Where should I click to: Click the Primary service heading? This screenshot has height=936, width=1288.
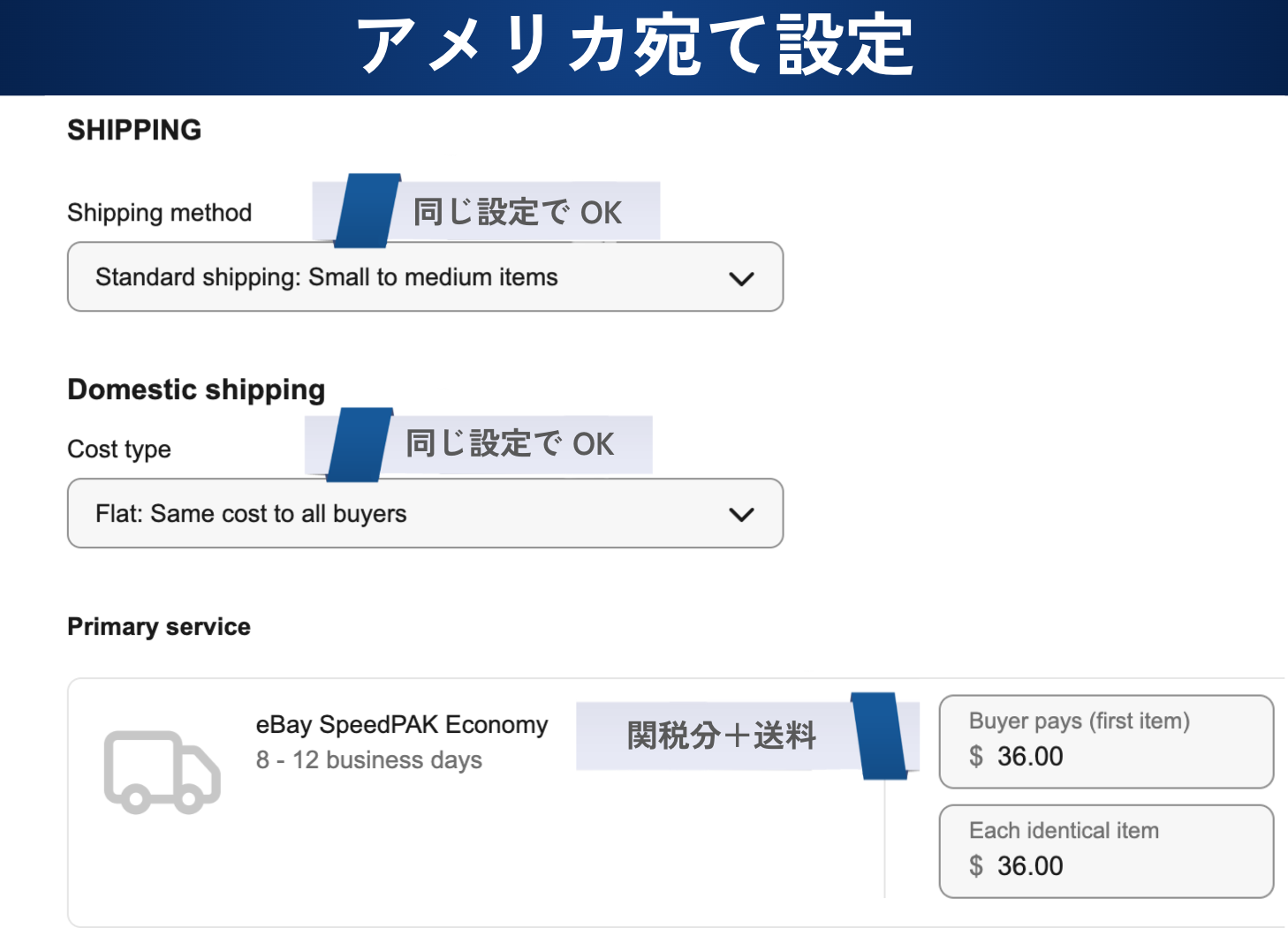(159, 627)
